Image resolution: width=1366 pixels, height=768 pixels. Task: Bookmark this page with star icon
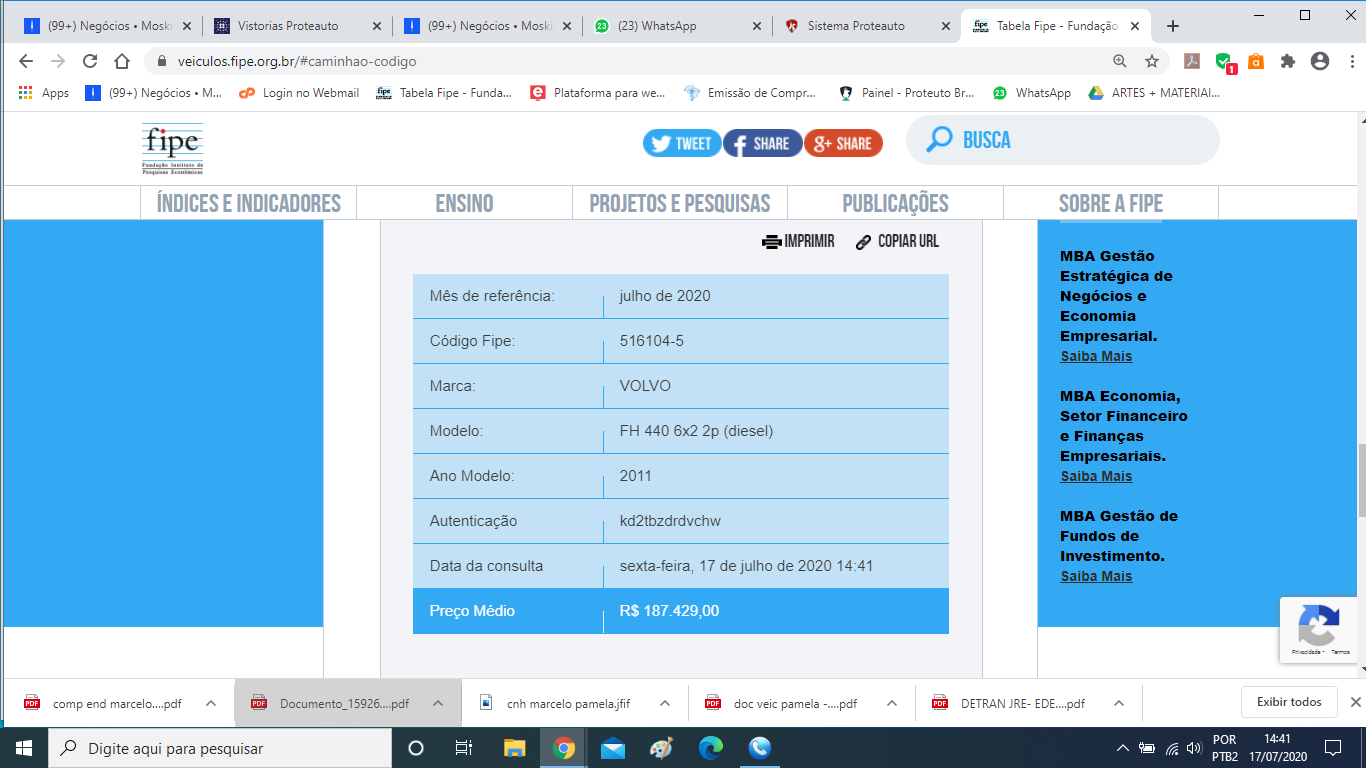point(1152,61)
